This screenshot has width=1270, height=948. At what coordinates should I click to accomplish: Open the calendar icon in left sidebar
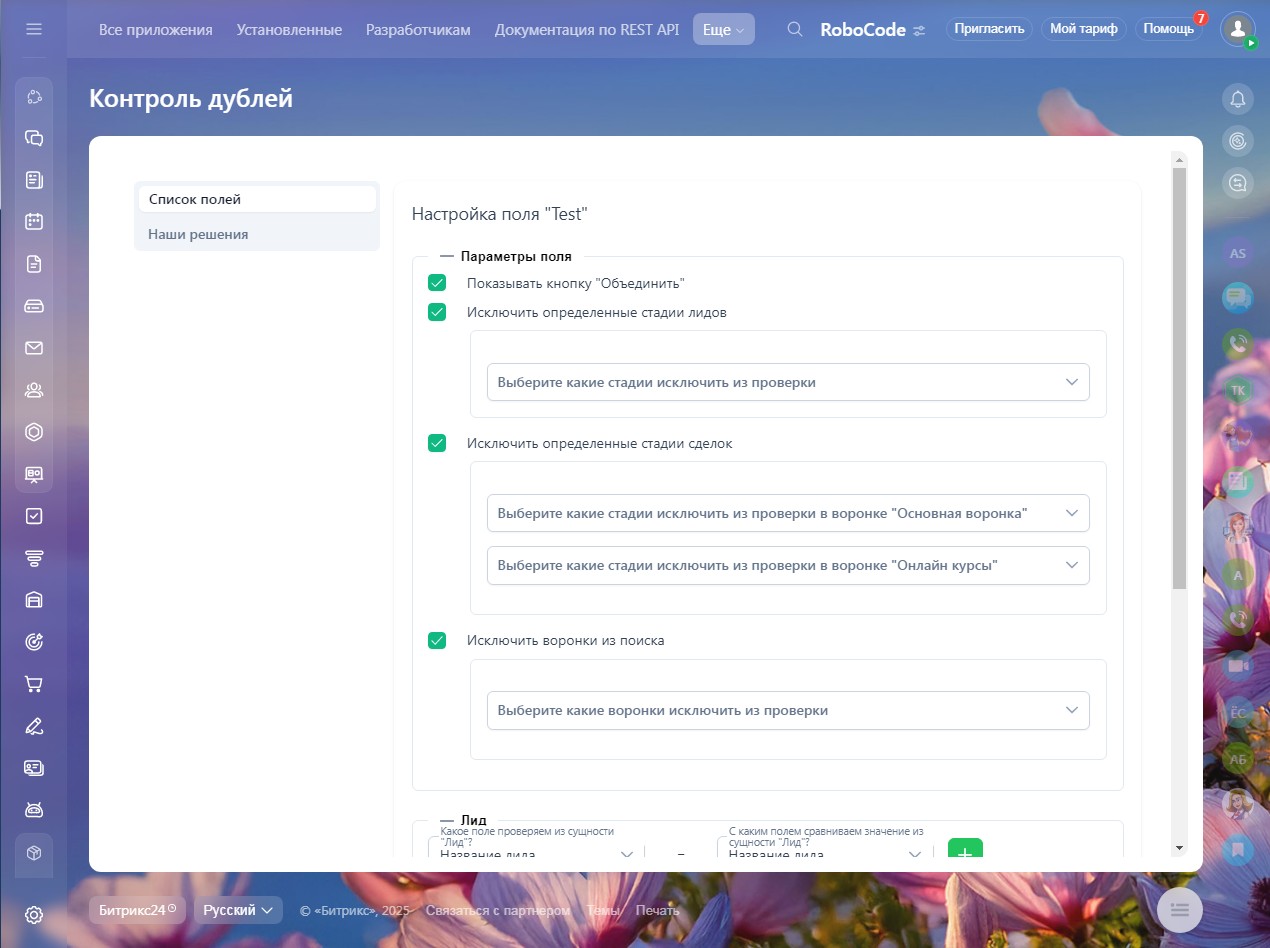coord(34,222)
